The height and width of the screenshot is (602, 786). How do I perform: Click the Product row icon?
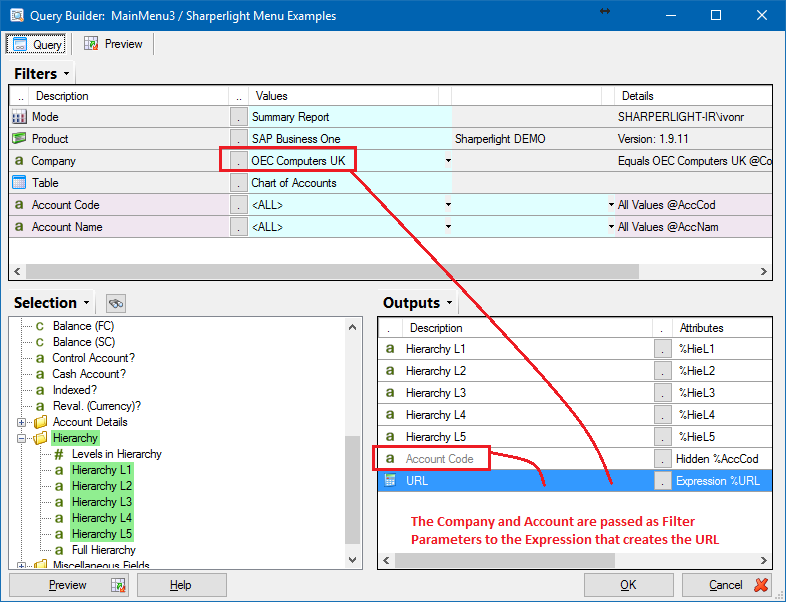point(19,138)
